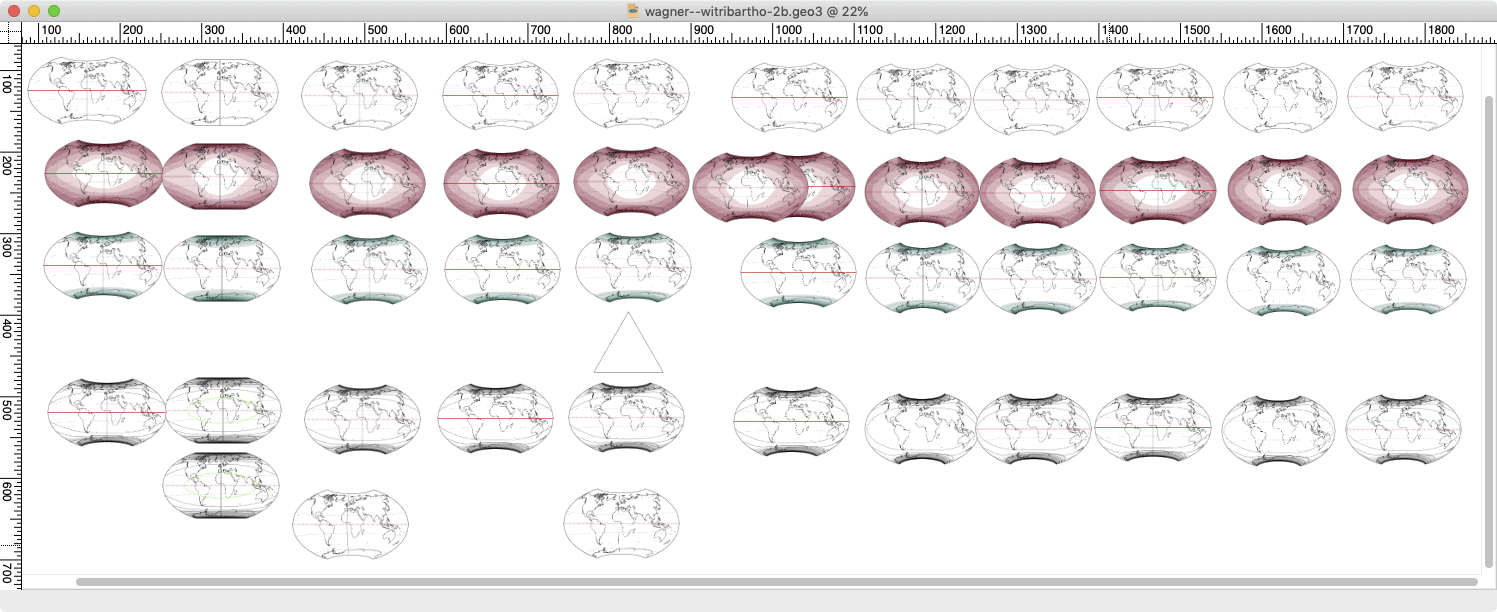Click the document icon in the title bar

[x=632, y=10]
